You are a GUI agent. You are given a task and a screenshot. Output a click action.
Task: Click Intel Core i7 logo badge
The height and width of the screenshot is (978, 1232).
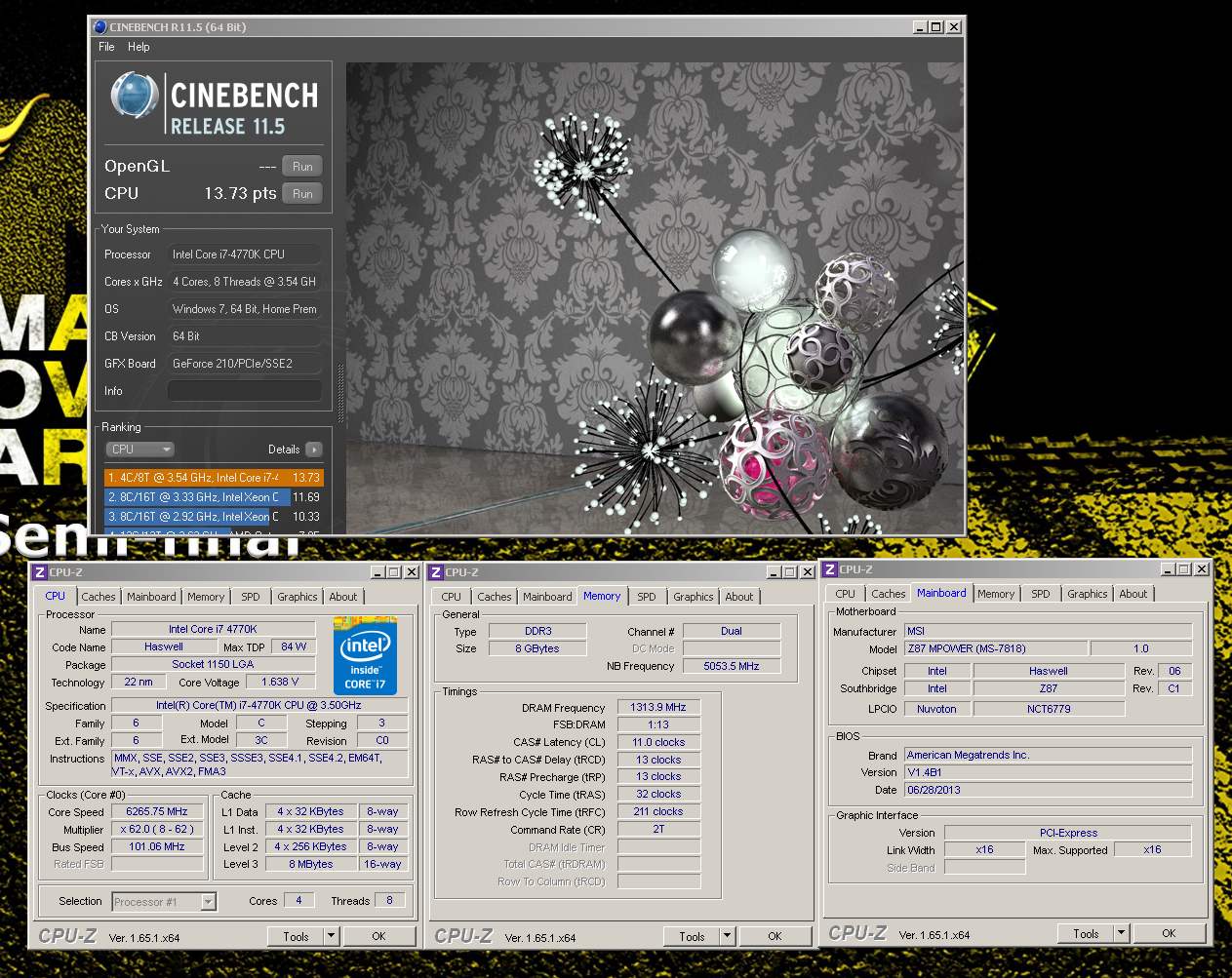pyautogui.click(x=365, y=655)
